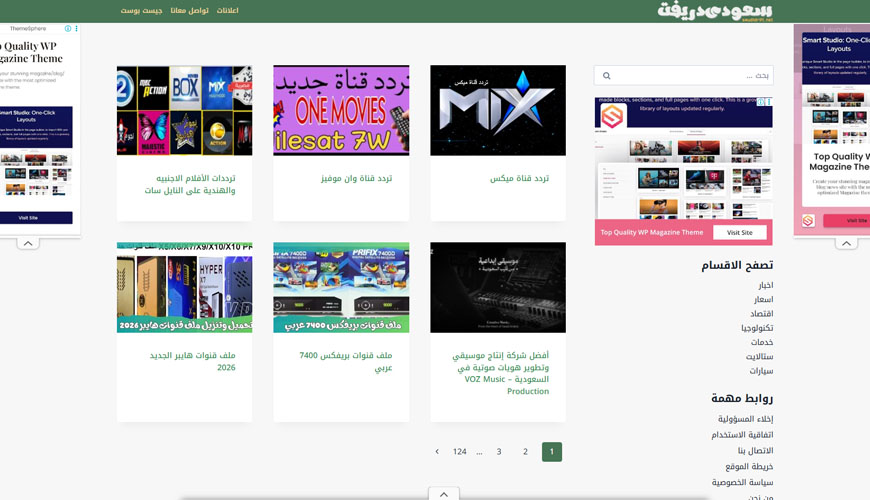Image resolution: width=870 pixels, height=500 pixels.
Task: Click the pink Visit Site button on right ad
Action: click(846, 221)
